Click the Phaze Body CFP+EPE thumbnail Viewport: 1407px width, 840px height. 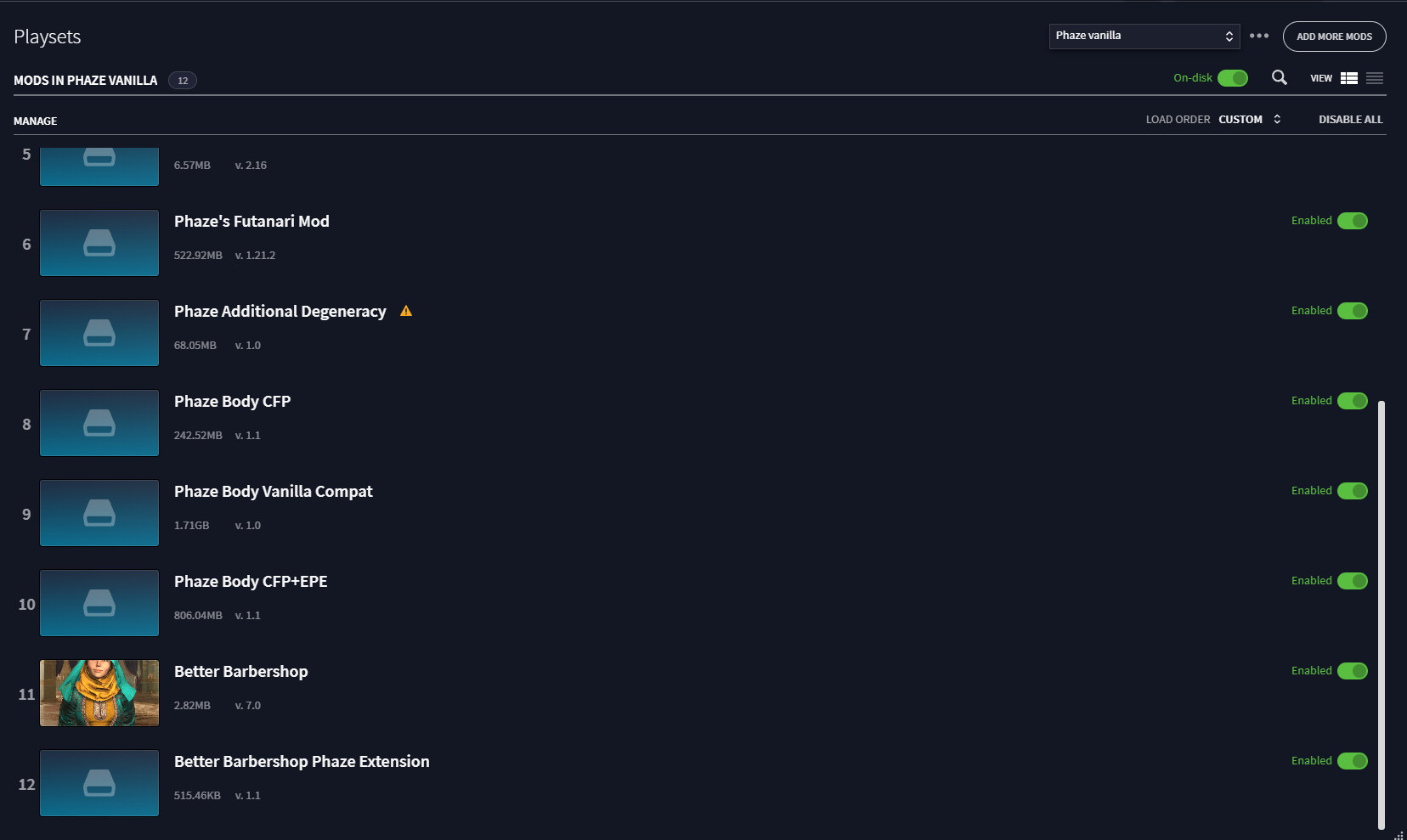click(99, 603)
